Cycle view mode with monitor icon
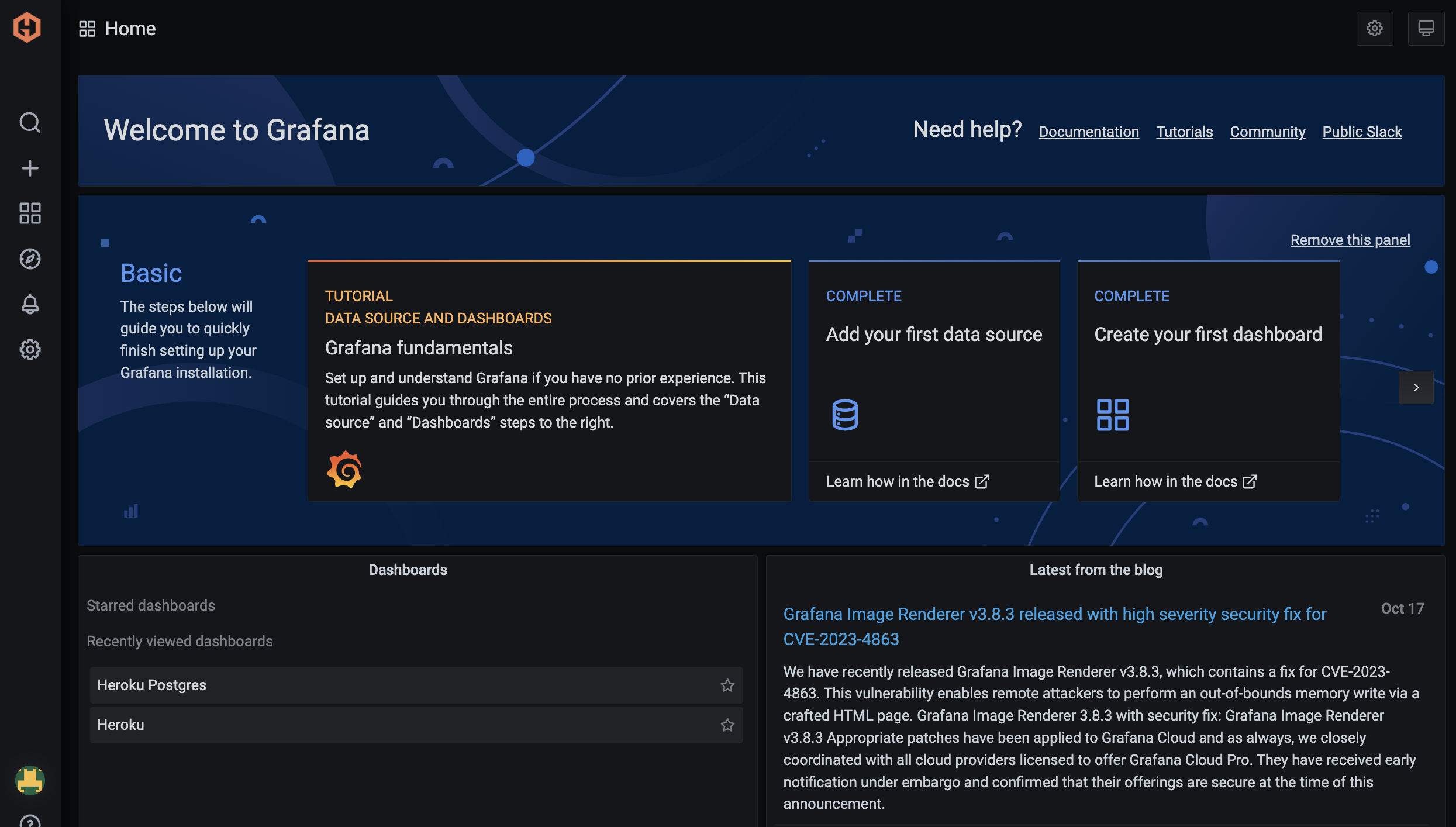The height and width of the screenshot is (827, 1456). pyautogui.click(x=1426, y=28)
